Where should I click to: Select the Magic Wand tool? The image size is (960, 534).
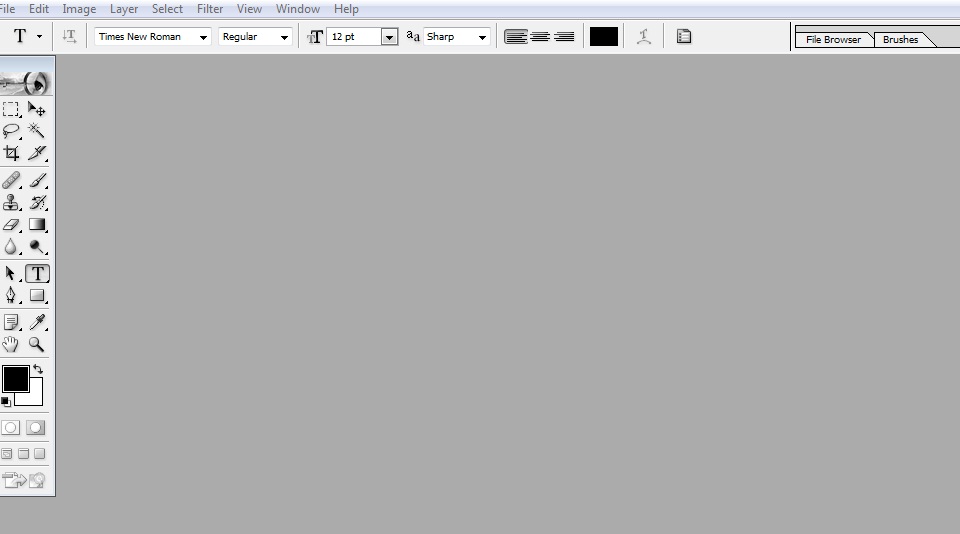click(37, 130)
